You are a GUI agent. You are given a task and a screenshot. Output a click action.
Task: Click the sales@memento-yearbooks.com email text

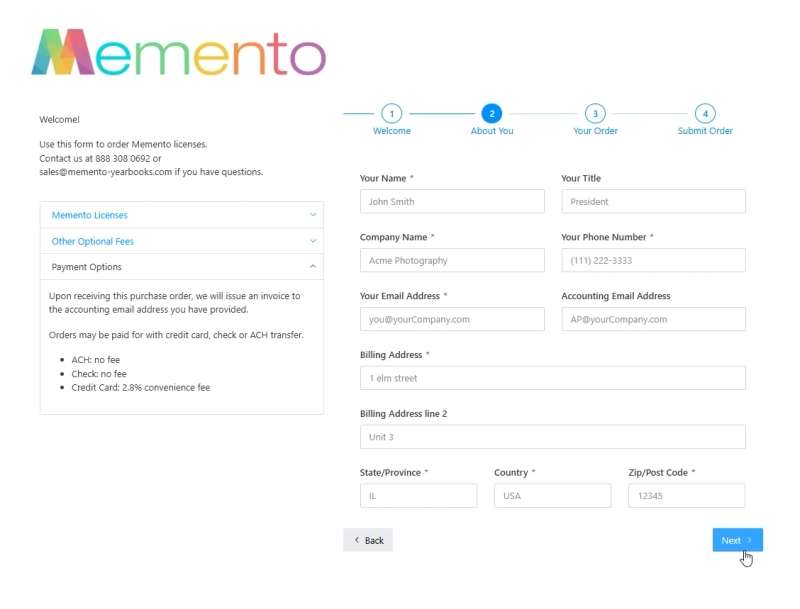(x=106, y=172)
